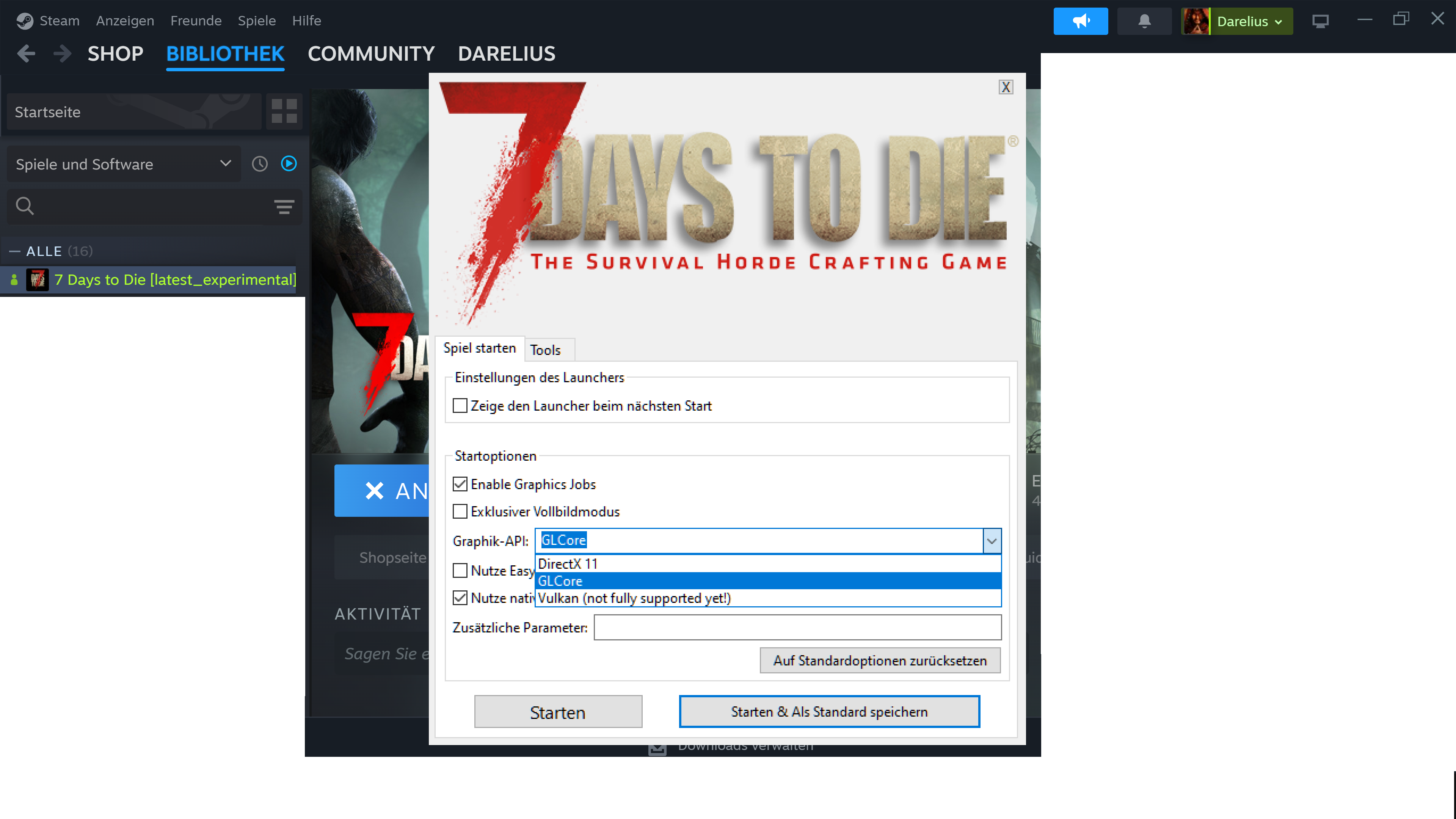Click the Starten button

click(558, 712)
